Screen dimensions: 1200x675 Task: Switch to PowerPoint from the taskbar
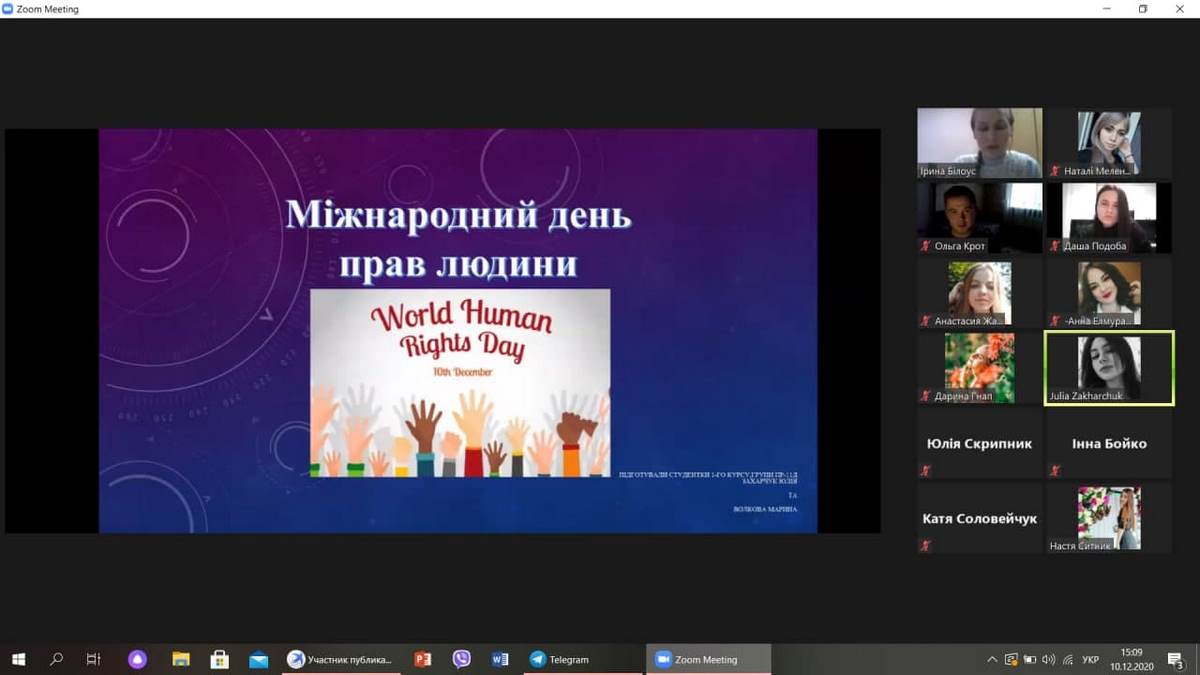coord(423,659)
